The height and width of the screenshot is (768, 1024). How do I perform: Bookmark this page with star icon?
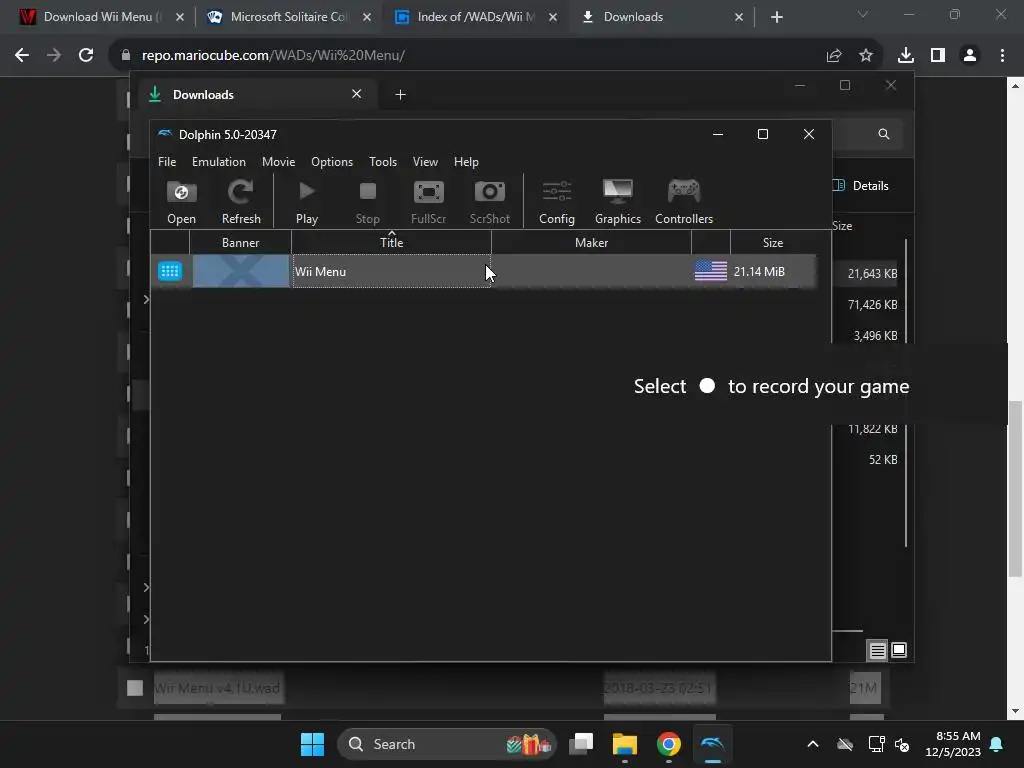click(x=865, y=56)
